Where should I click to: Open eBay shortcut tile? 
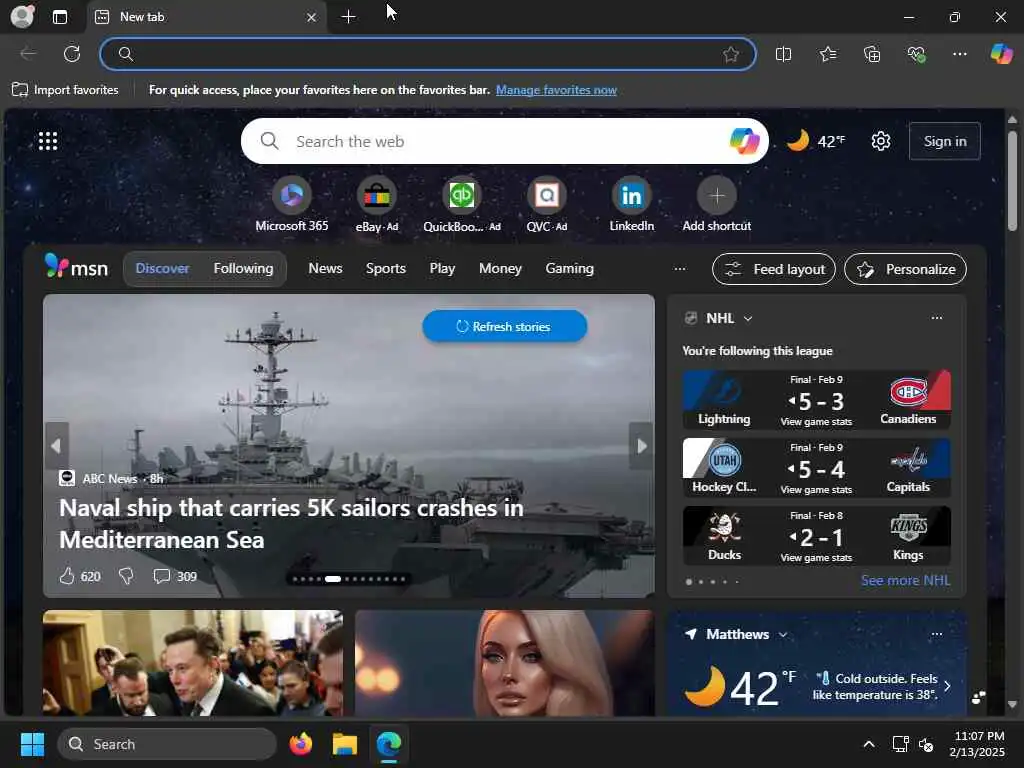pos(377,204)
